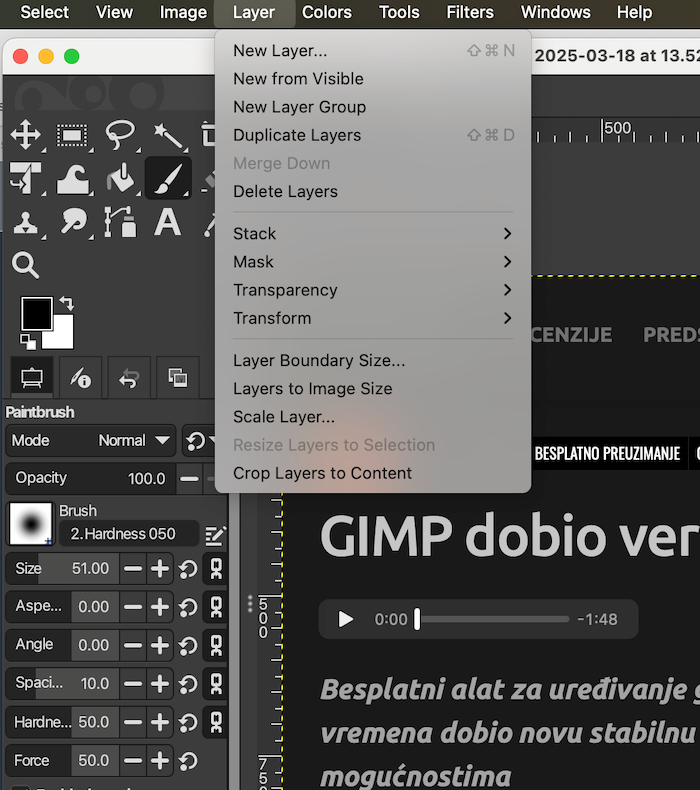Select the Clone stamp tool
The image size is (700, 790).
pos(25,222)
